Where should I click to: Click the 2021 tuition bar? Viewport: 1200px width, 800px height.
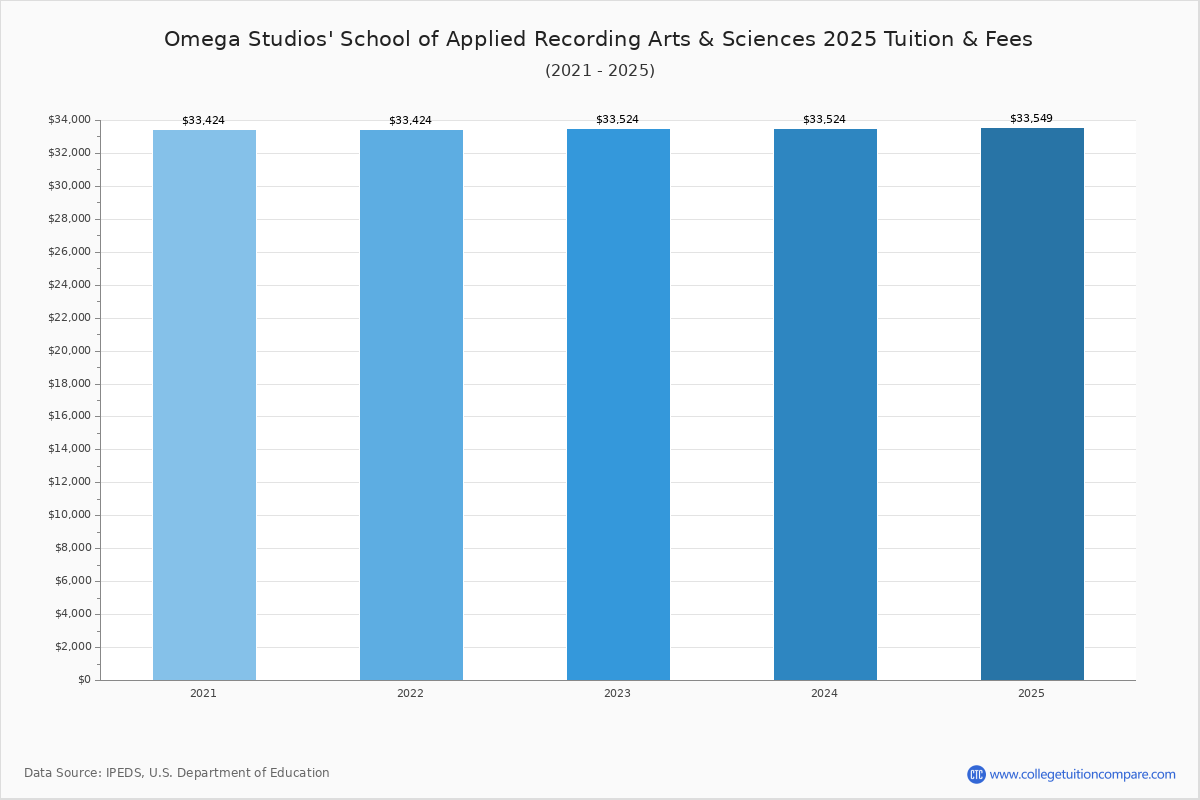click(204, 405)
